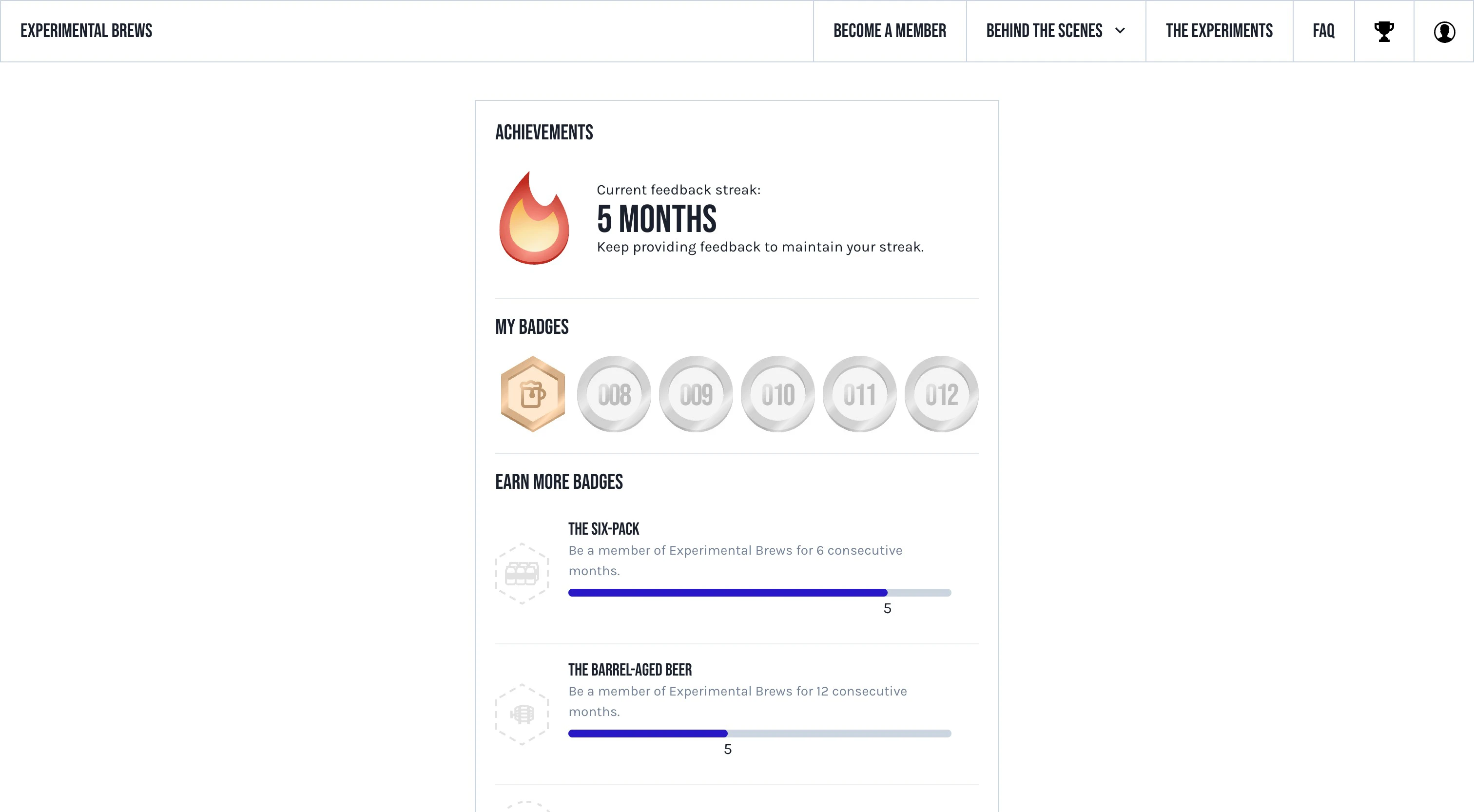
Task: Click the Barrel-Aged Beer progress bar
Action: (759, 733)
